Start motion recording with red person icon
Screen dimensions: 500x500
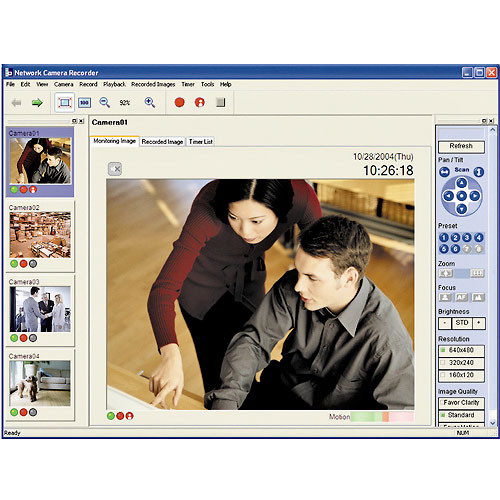(200, 102)
